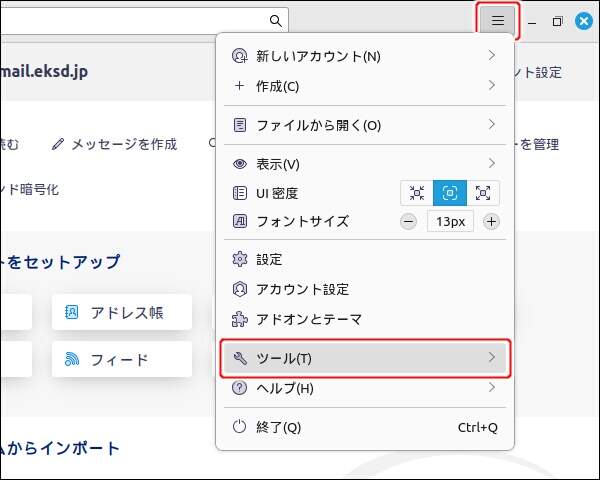600x480 pixels.
Task: Click the gear icon beside 設定
Action: [240, 259]
